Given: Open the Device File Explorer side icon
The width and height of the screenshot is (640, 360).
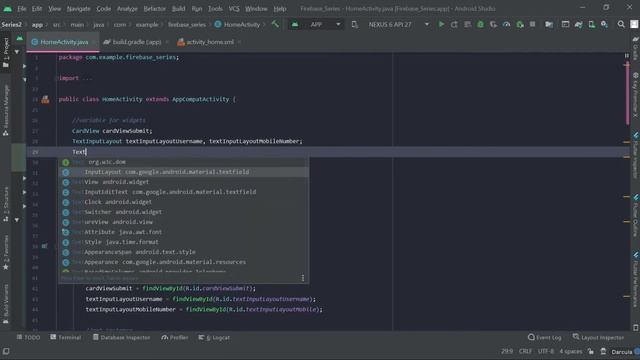Looking at the screenshot, I should 636,327.
